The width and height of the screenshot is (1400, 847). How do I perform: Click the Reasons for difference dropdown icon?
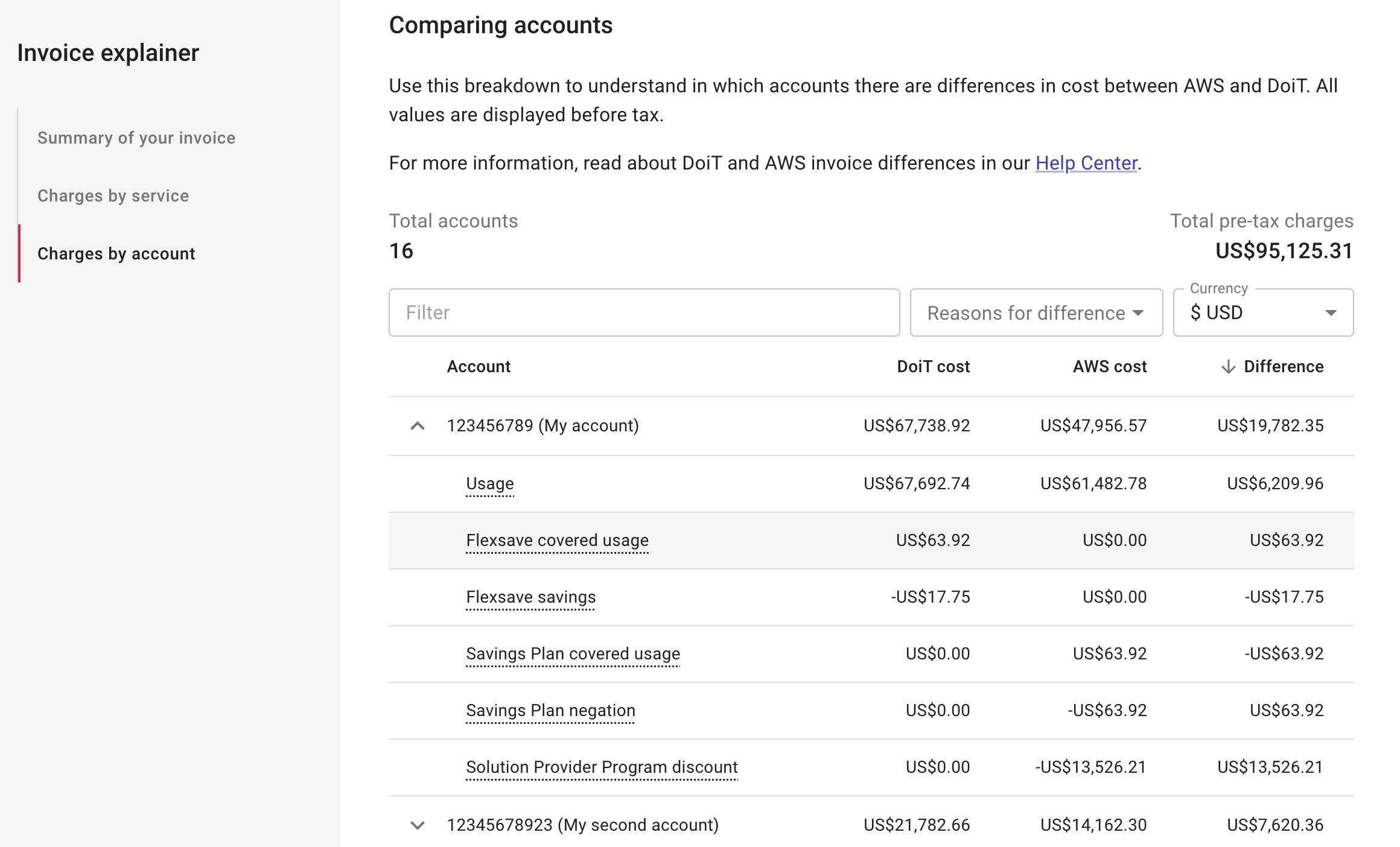(x=1140, y=311)
